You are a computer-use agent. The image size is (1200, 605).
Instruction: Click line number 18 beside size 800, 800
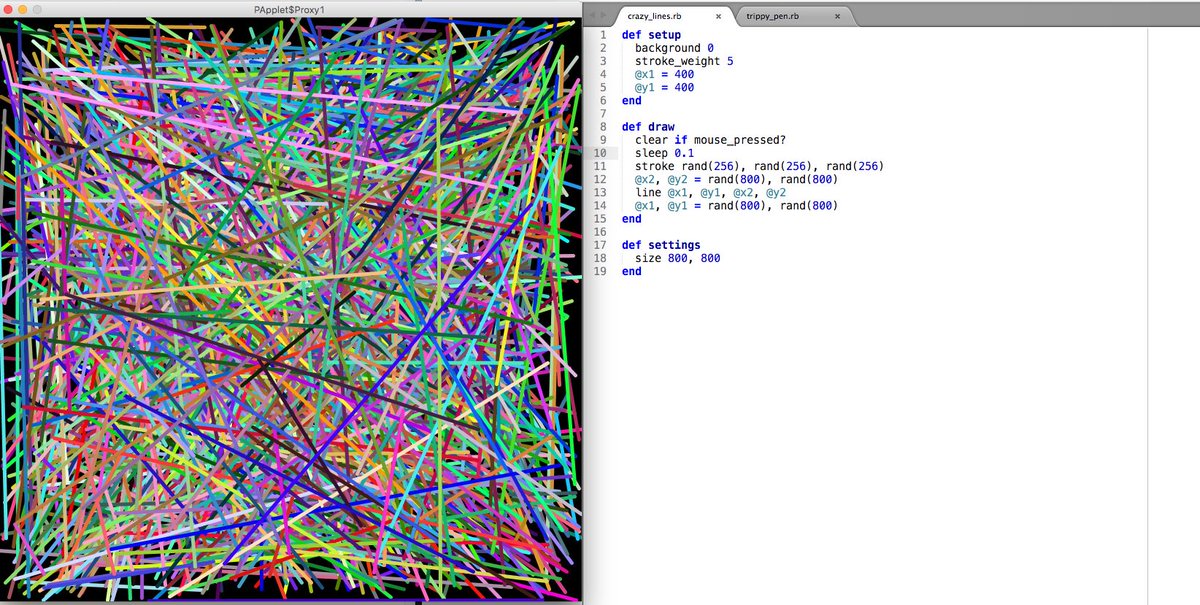click(x=600, y=258)
